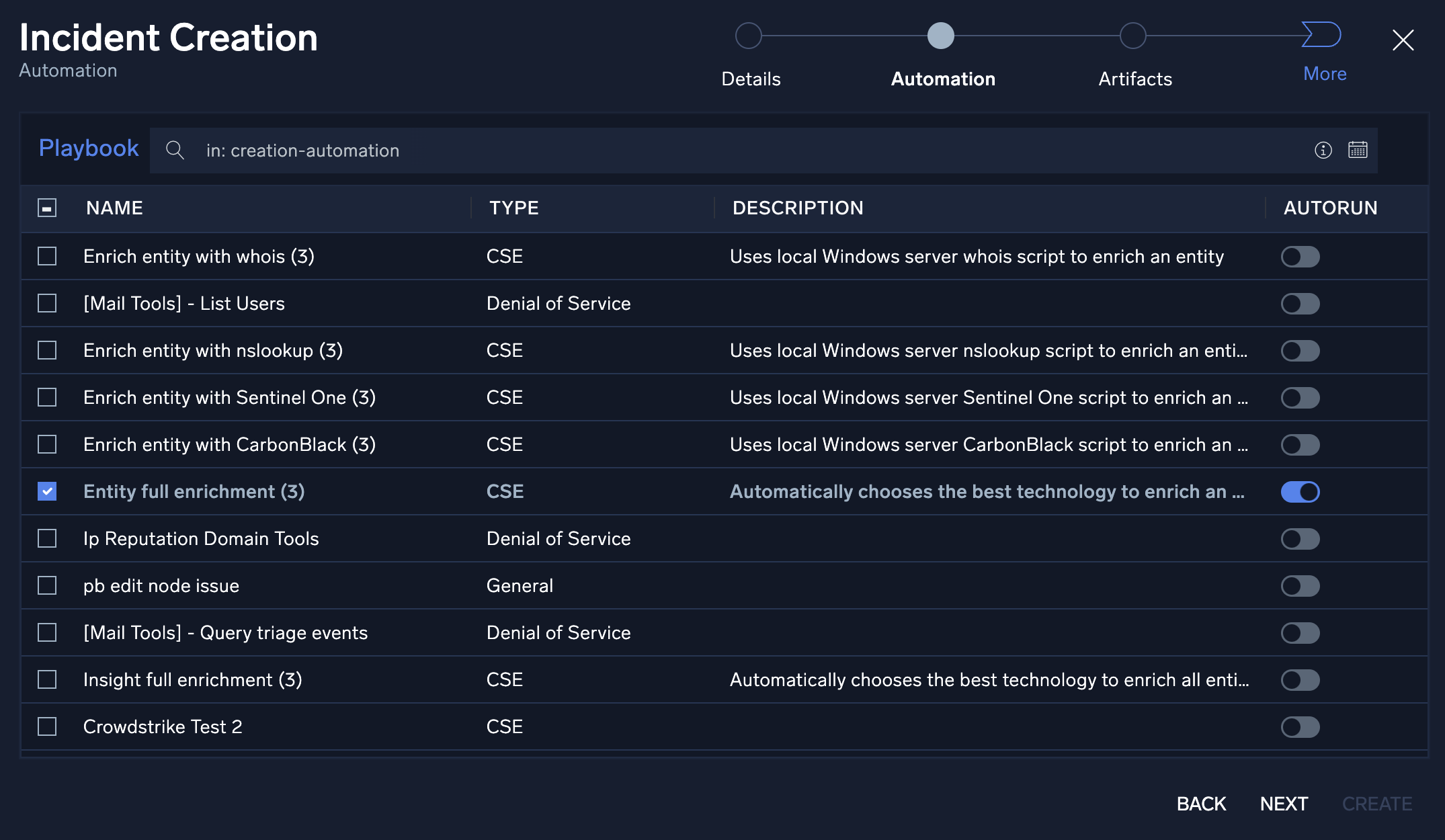Navigate to the Details step icon

pyautogui.click(x=750, y=36)
